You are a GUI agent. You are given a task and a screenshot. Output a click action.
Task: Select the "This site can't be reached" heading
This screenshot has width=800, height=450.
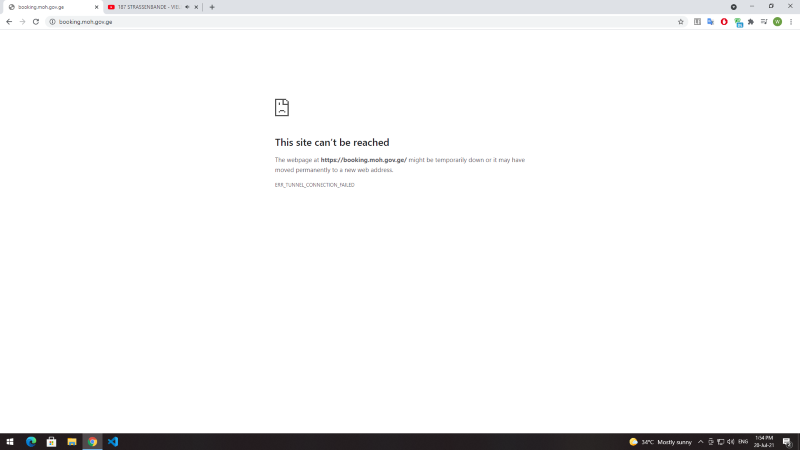pos(332,142)
